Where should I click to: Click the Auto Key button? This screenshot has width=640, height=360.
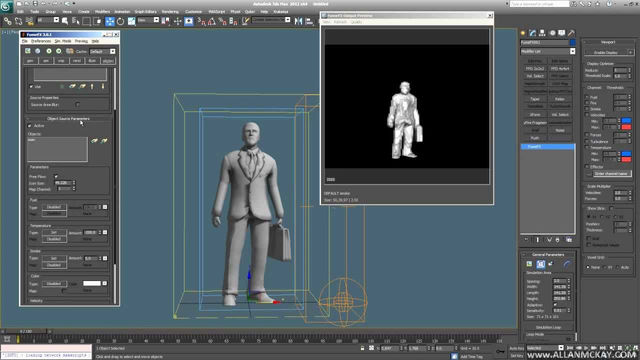point(516,348)
